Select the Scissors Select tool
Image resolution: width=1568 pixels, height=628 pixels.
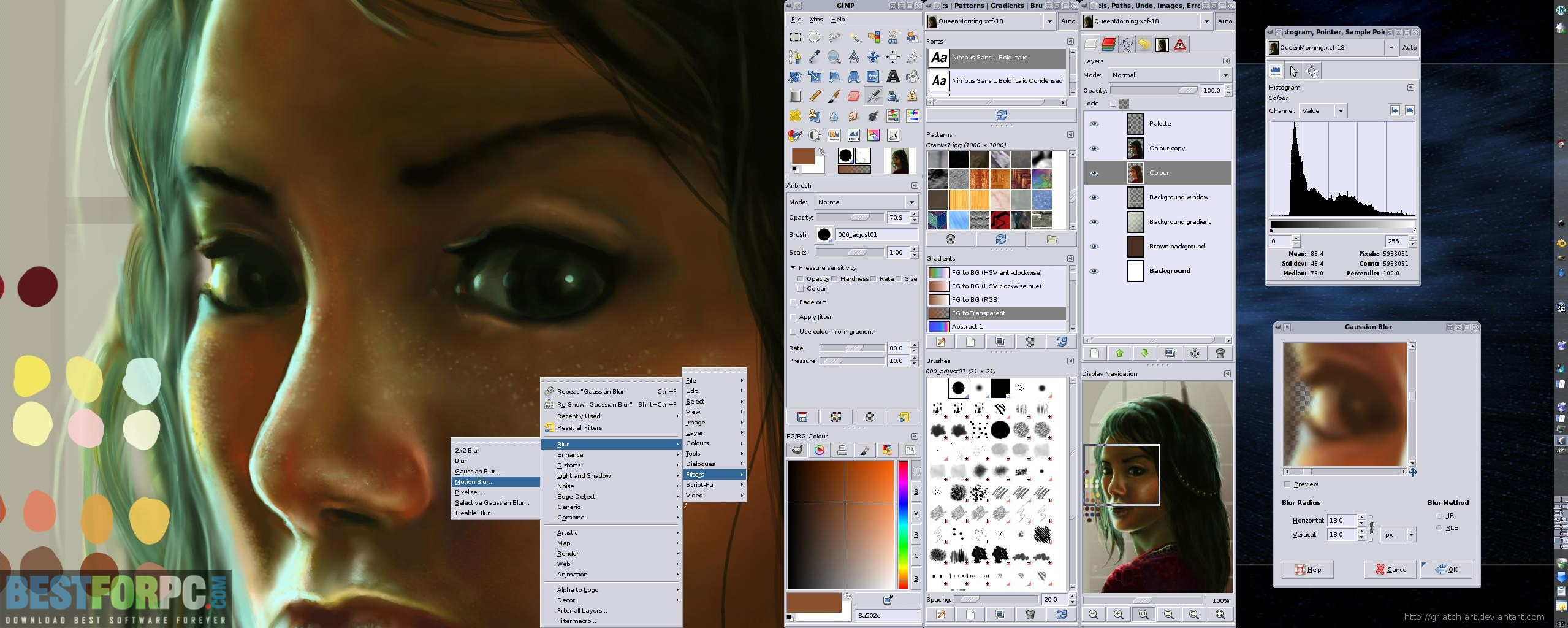pos(893,37)
